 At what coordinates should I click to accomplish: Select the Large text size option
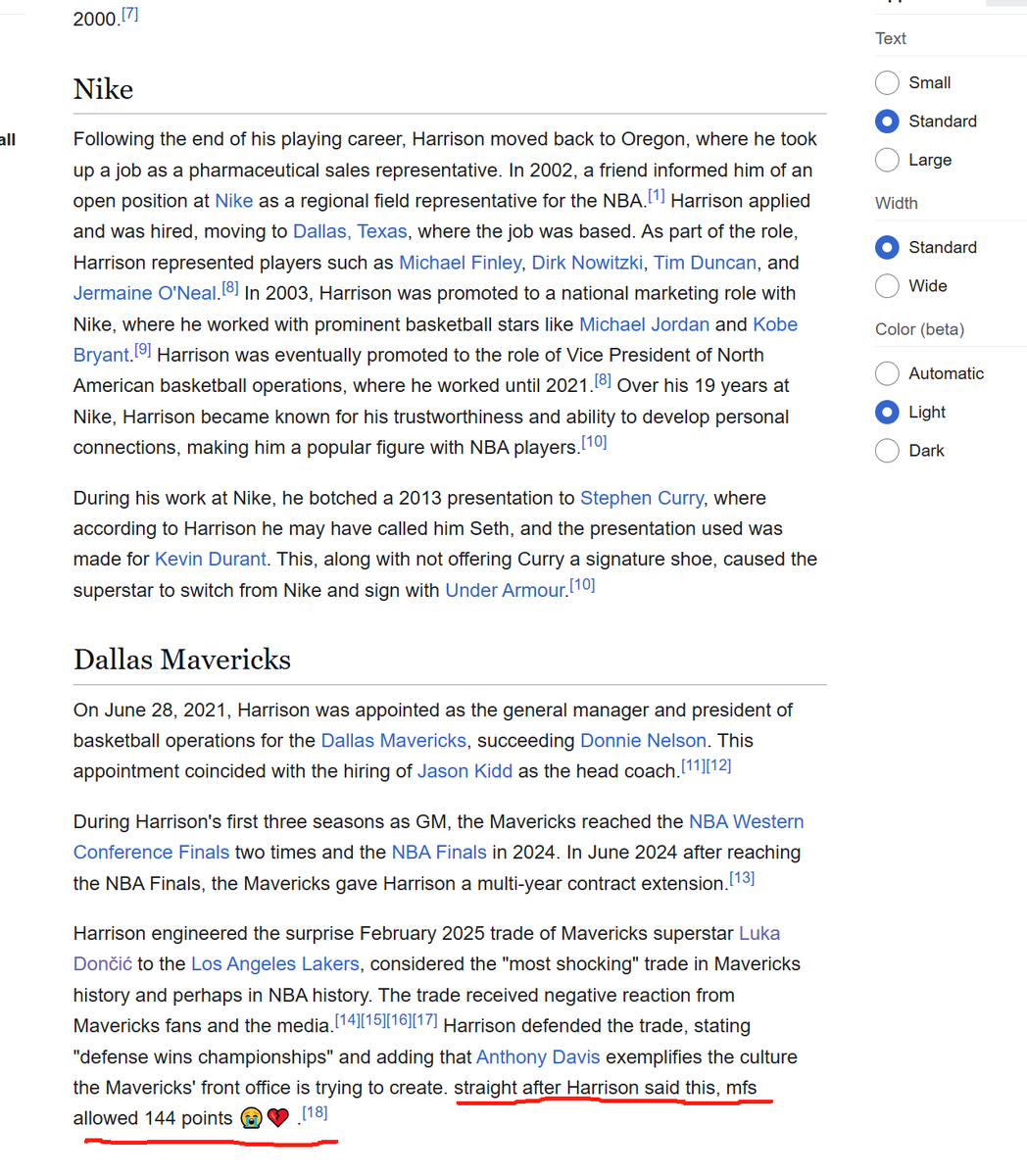click(x=887, y=159)
